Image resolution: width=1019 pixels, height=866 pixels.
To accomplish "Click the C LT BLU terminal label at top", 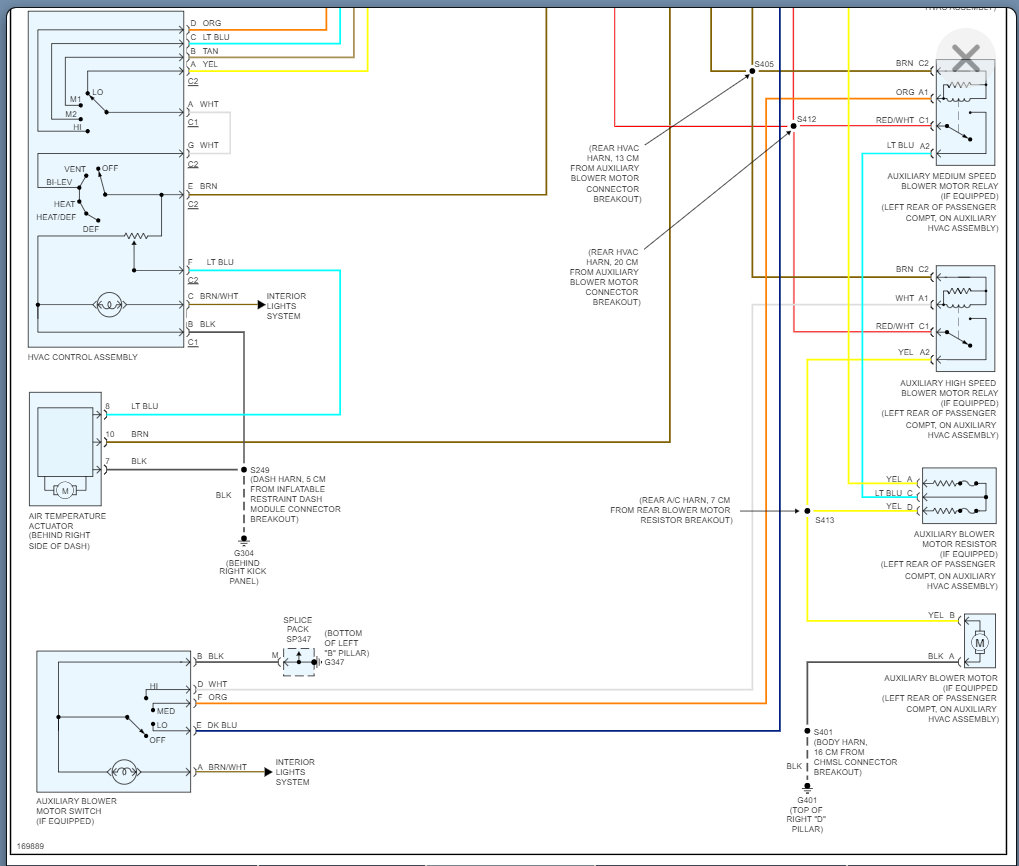I will coord(209,37).
